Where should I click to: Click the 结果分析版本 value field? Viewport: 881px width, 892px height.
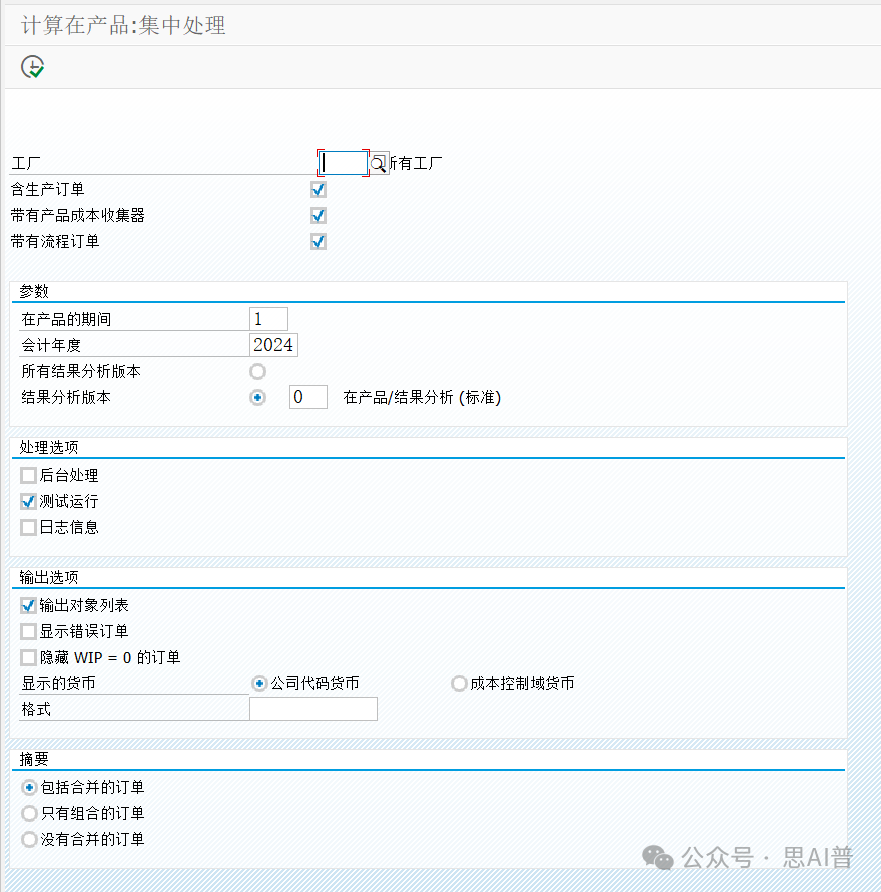pyautogui.click(x=308, y=397)
